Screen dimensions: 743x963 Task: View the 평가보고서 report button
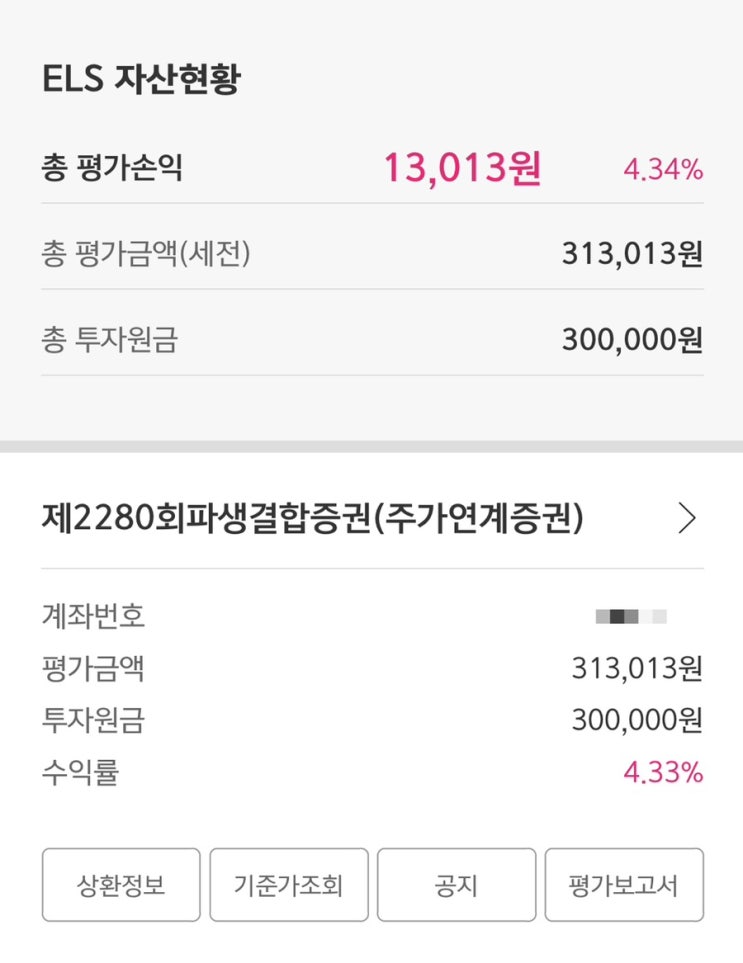coord(624,885)
